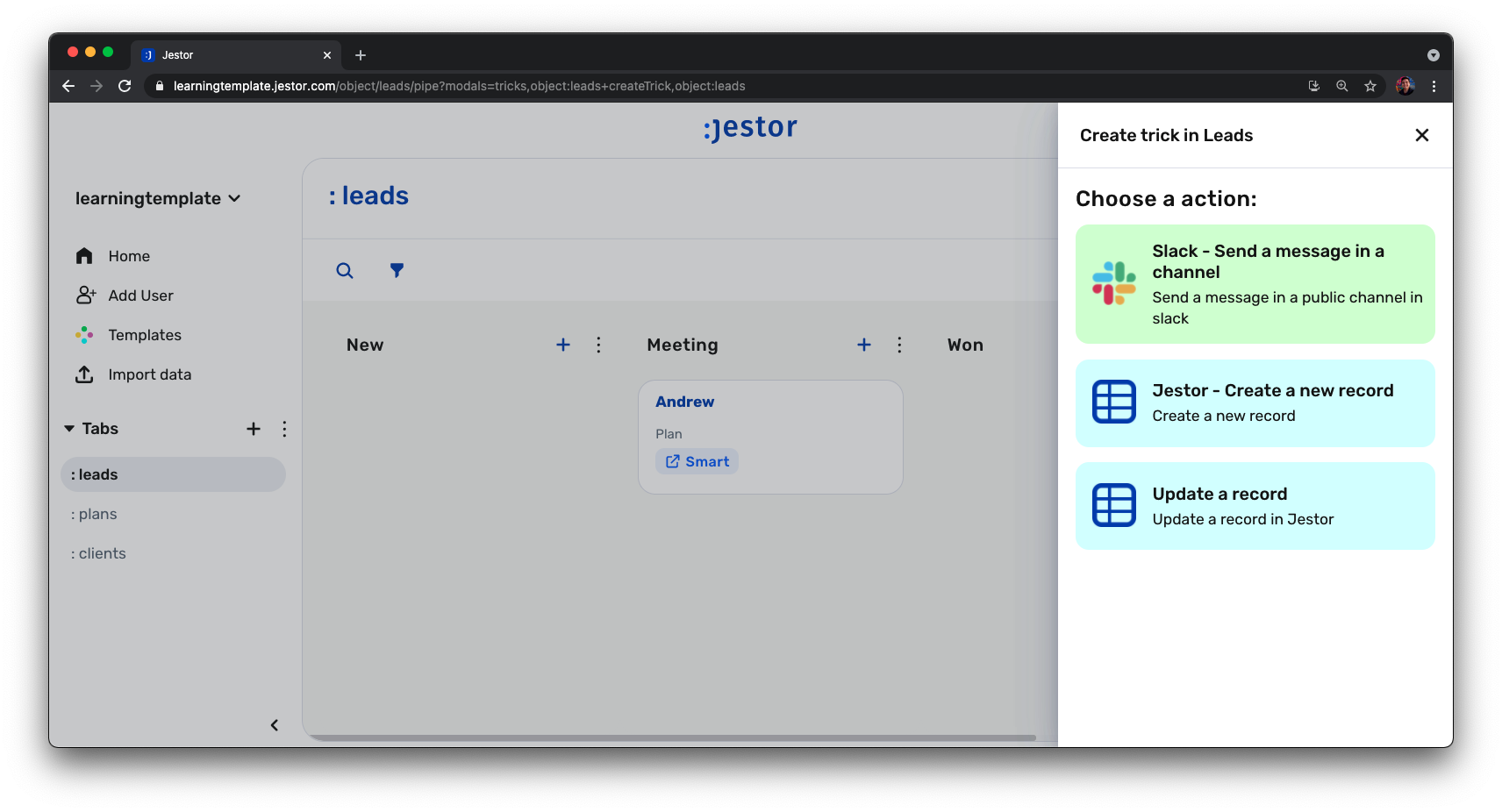Open Templates in the sidebar
The height and width of the screenshot is (812, 1502).
[x=128, y=335]
